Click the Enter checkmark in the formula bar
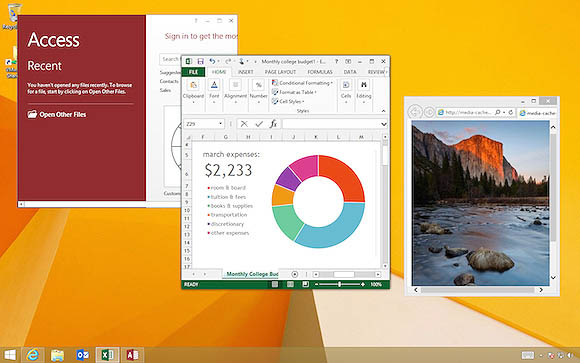The width and height of the screenshot is (580, 363). [x=259, y=124]
